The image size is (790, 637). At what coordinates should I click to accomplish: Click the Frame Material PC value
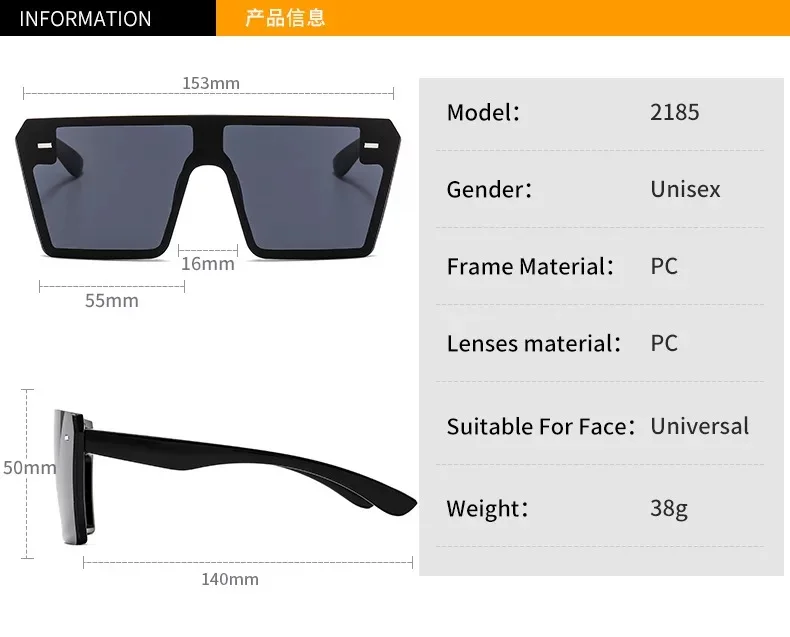pos(664,266)
